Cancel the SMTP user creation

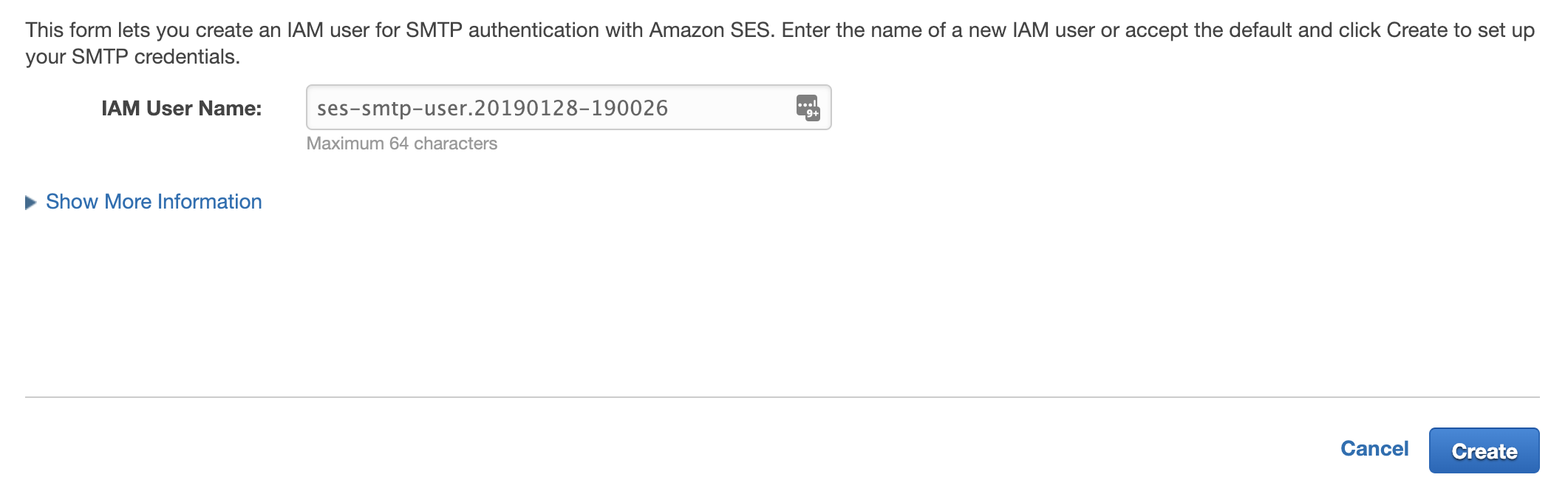coord(1374,449)
